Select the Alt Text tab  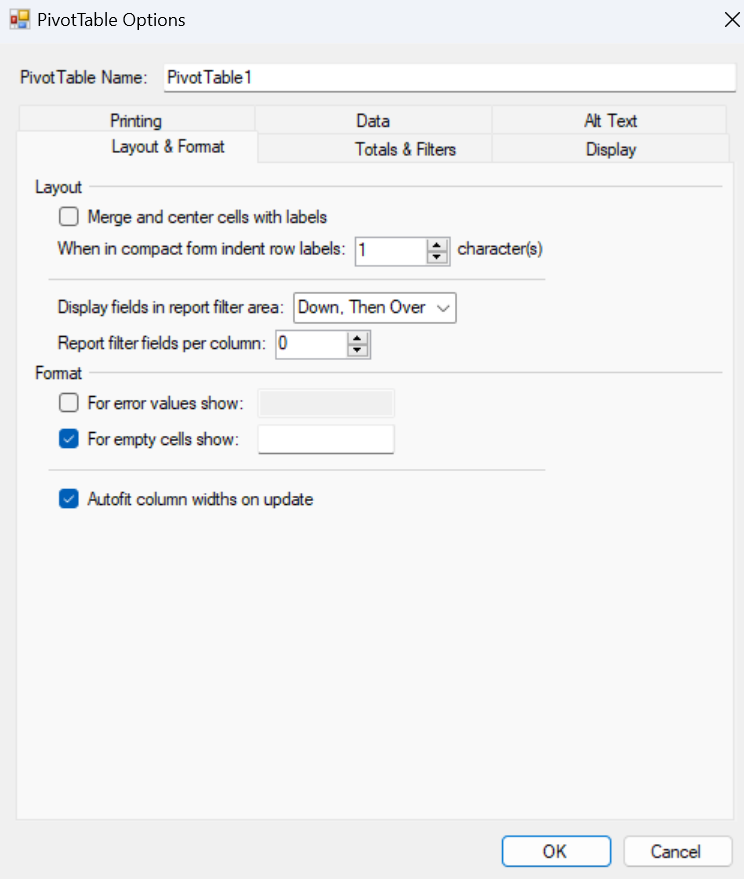point(610,121)
